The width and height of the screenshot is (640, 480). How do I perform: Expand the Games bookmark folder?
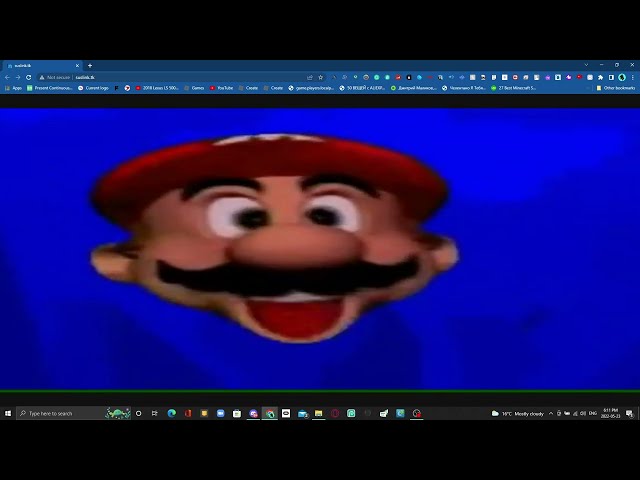click(x=194, y=88)
